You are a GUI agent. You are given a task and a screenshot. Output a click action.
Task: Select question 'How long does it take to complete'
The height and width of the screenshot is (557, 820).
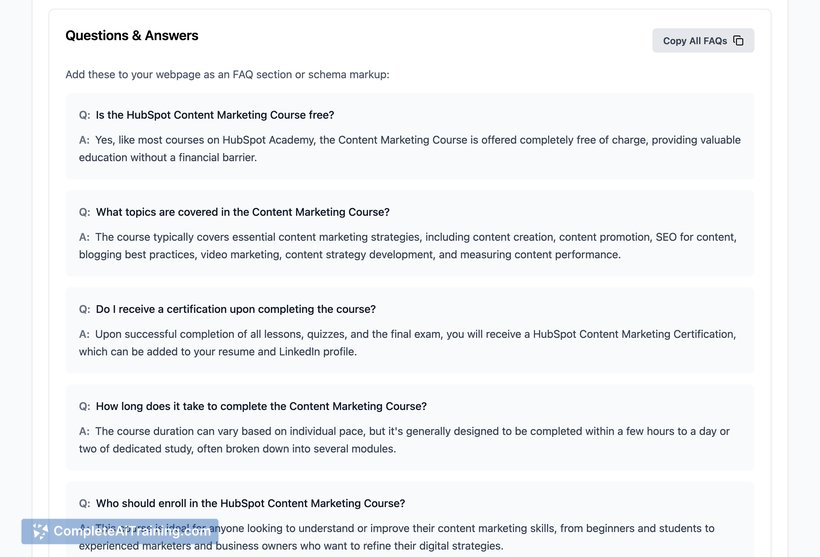[x=261, y=406]
